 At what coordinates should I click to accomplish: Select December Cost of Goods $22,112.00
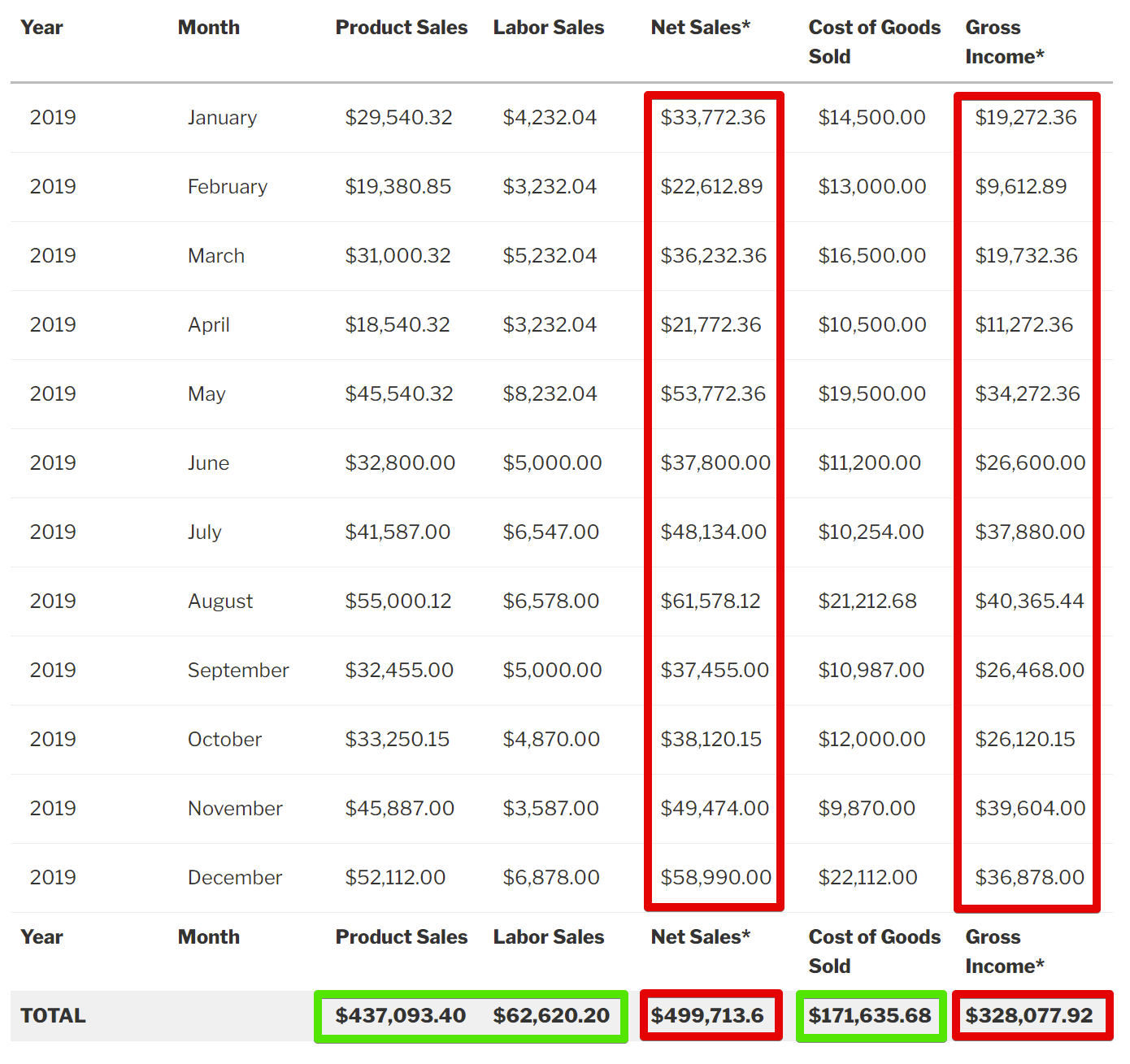(867, 878)
